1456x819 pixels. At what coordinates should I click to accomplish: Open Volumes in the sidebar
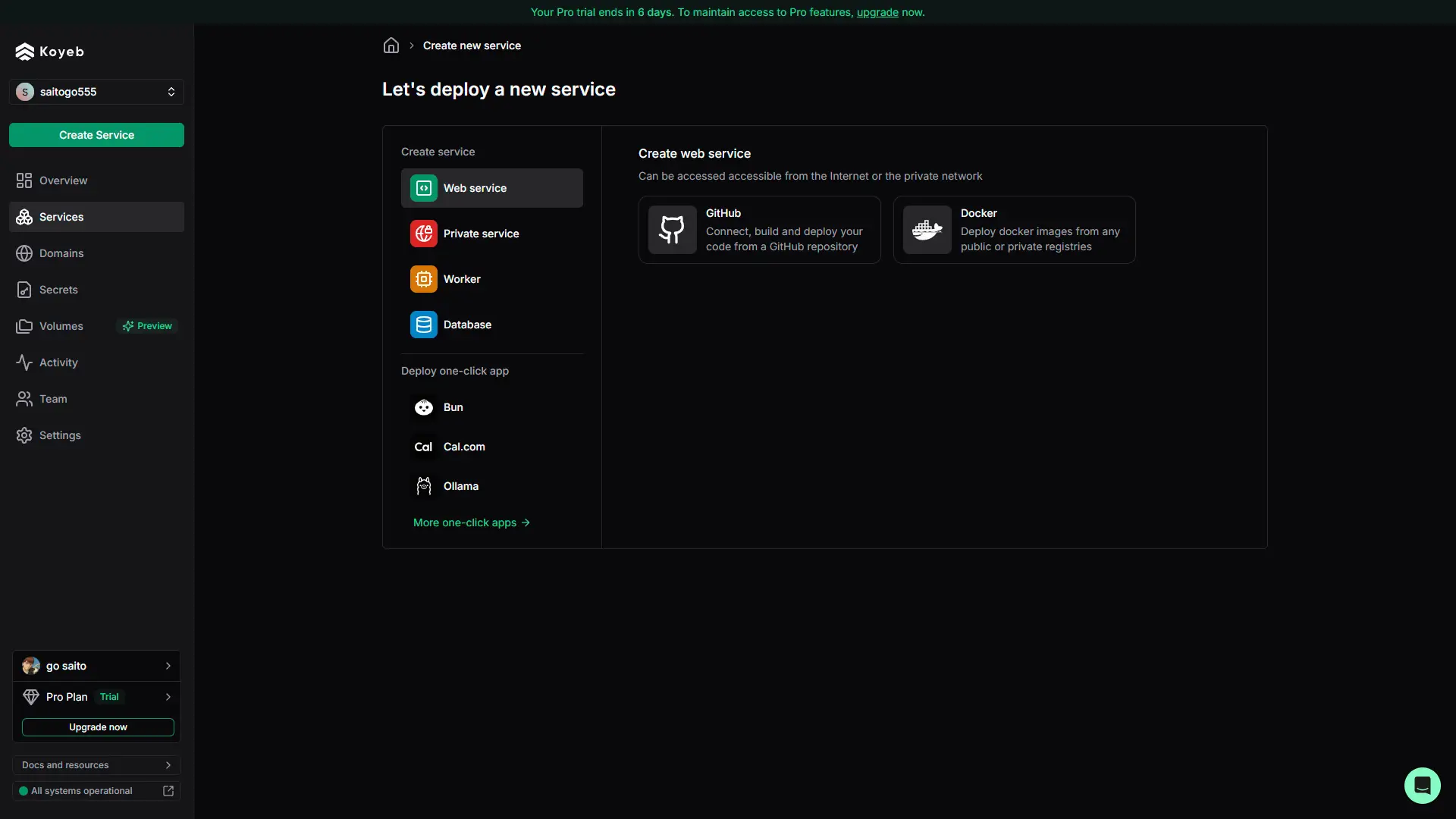tap(96, 326)
